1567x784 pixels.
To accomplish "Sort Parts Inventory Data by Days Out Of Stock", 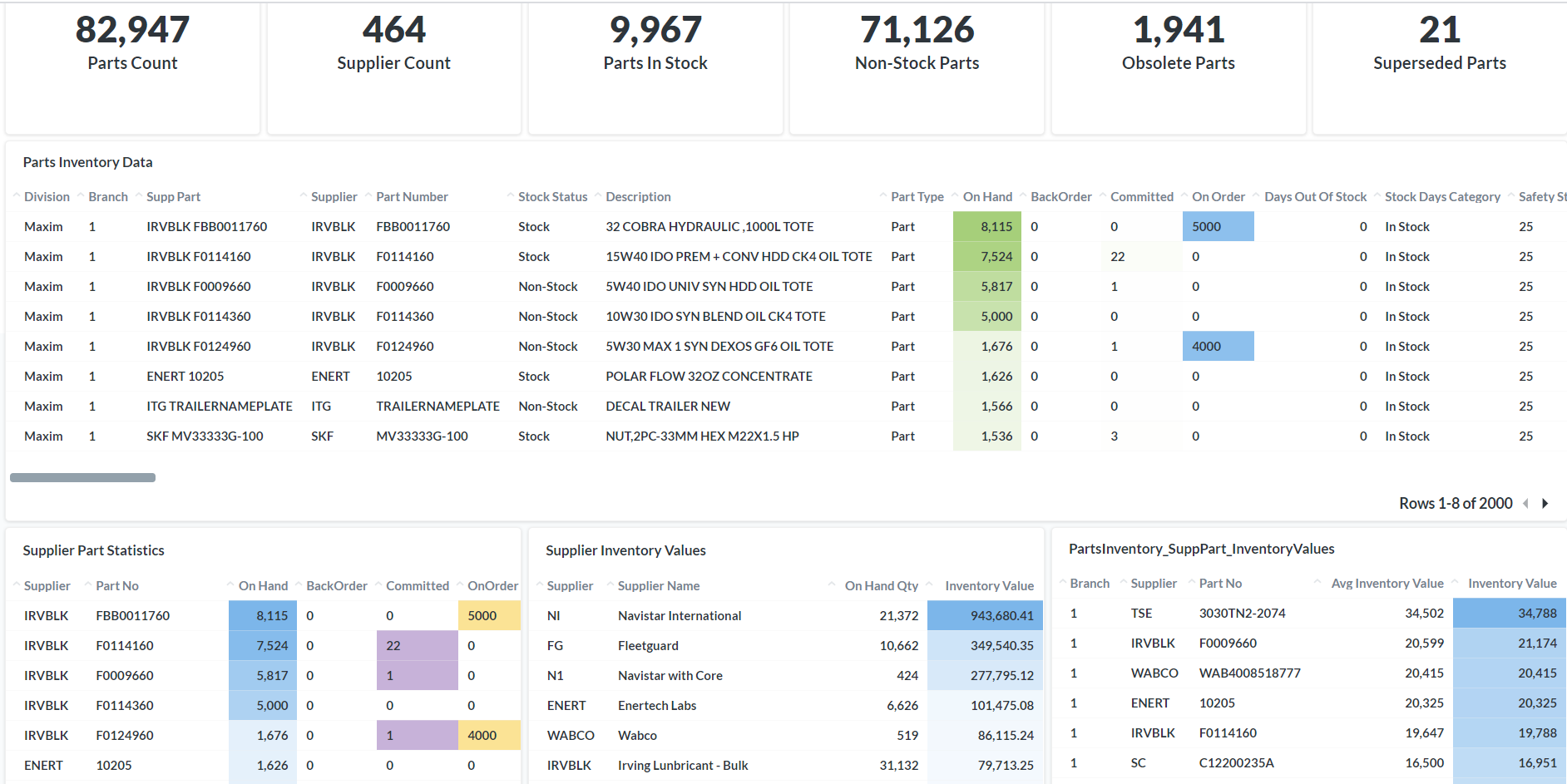I will point(1315,197).
